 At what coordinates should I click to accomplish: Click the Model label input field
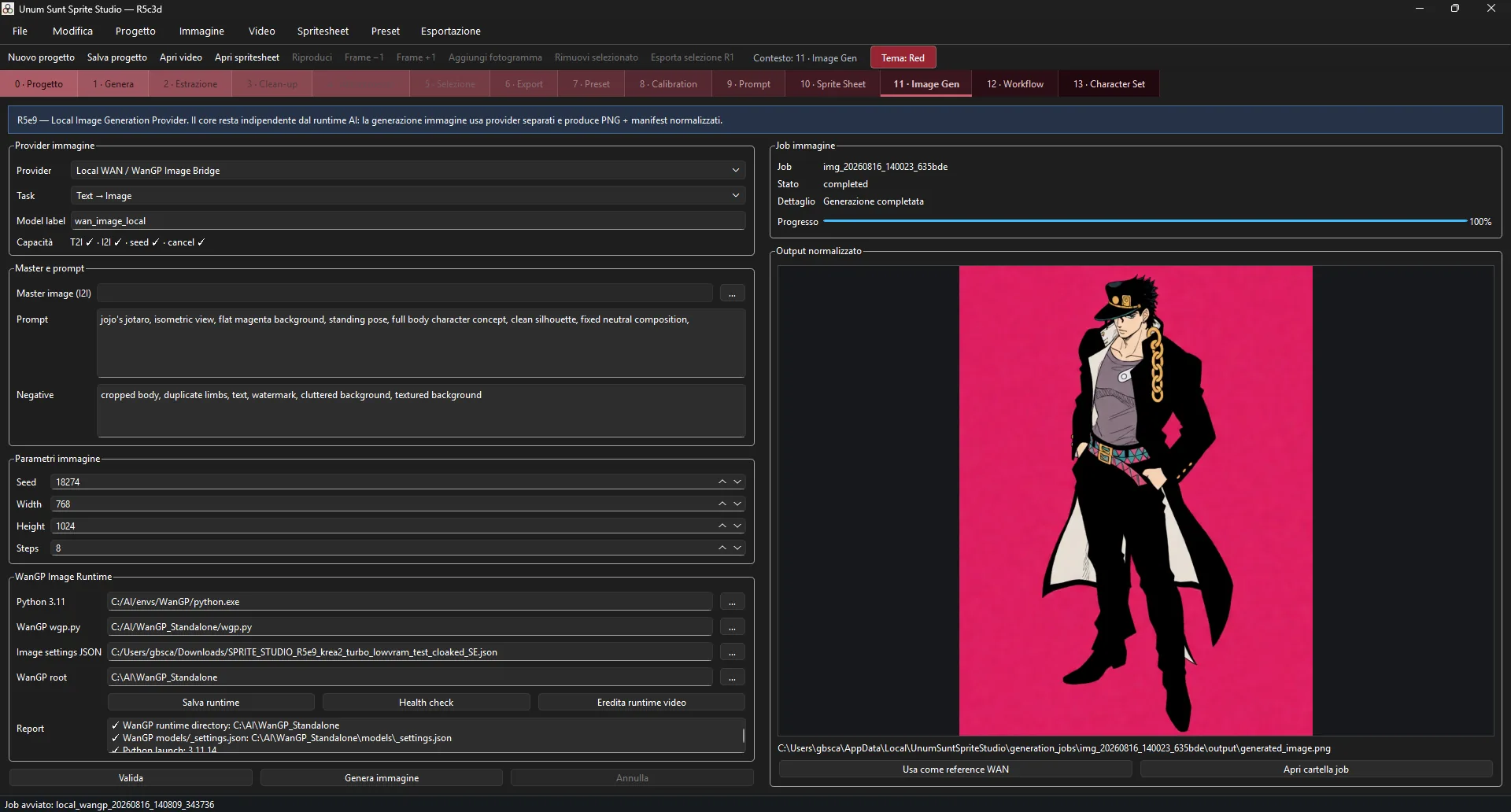click(x=408, y=221)
